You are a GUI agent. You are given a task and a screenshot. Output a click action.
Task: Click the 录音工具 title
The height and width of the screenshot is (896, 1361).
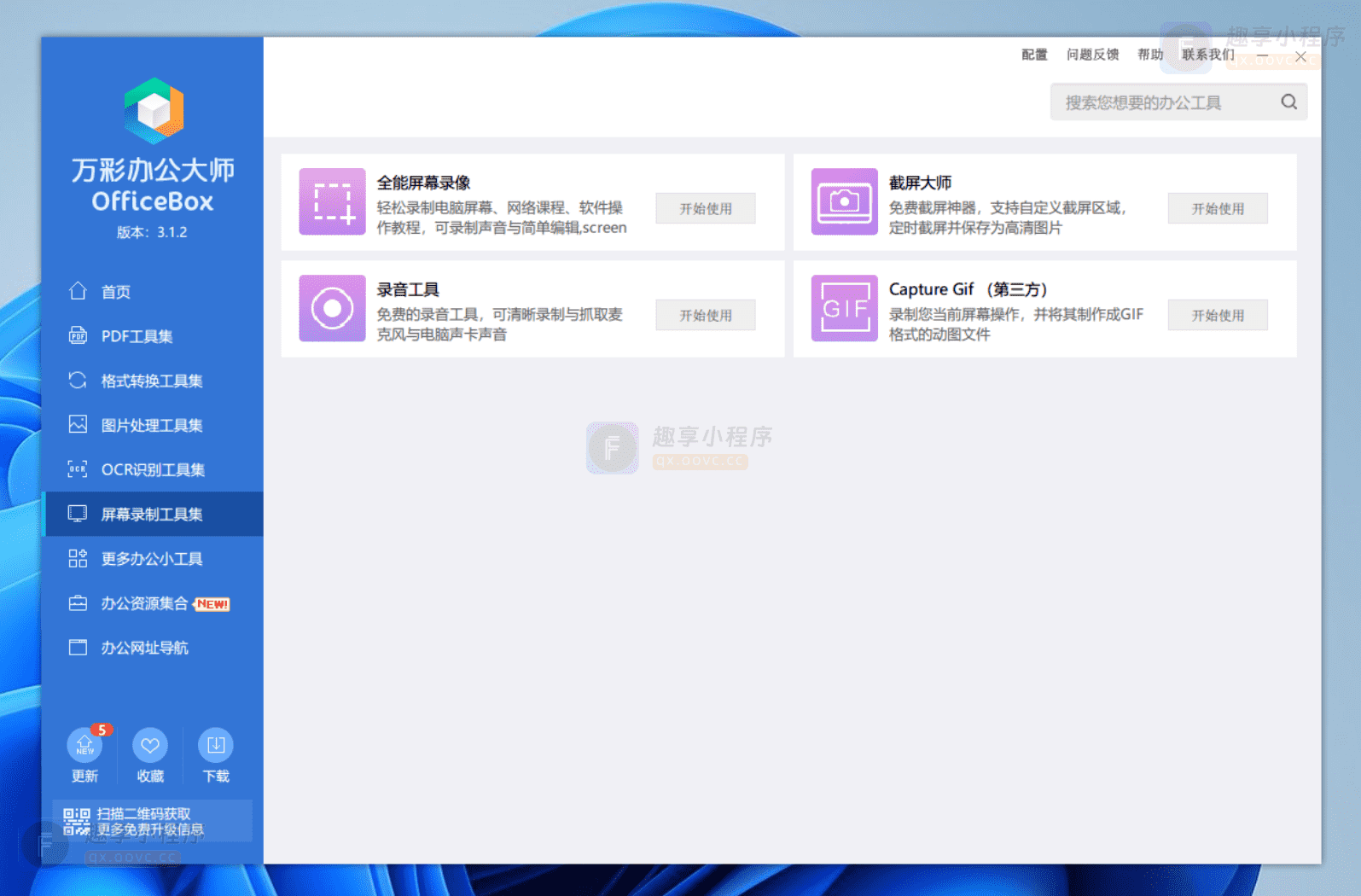tap(408, 289)
